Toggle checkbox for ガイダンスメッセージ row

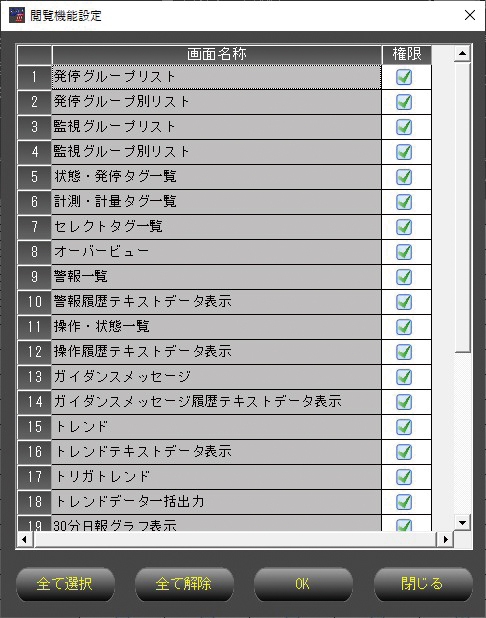404,377
